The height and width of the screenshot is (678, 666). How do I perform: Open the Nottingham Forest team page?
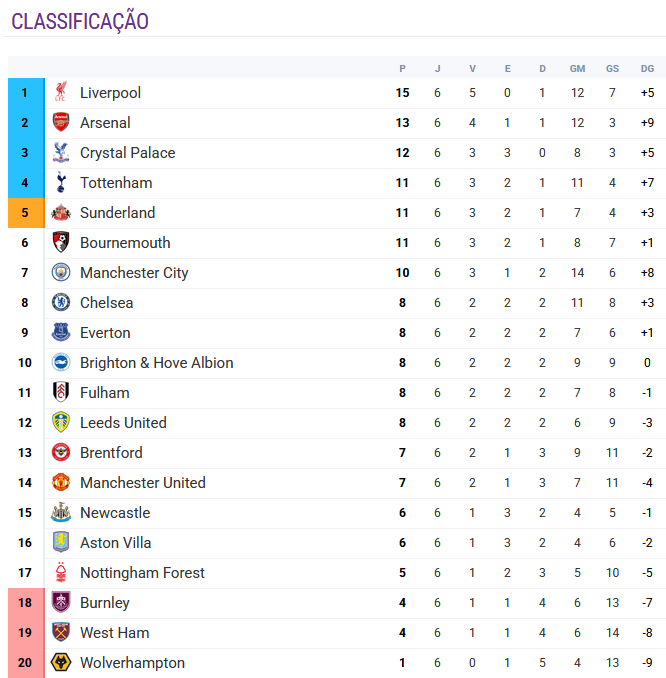point(142,573)
